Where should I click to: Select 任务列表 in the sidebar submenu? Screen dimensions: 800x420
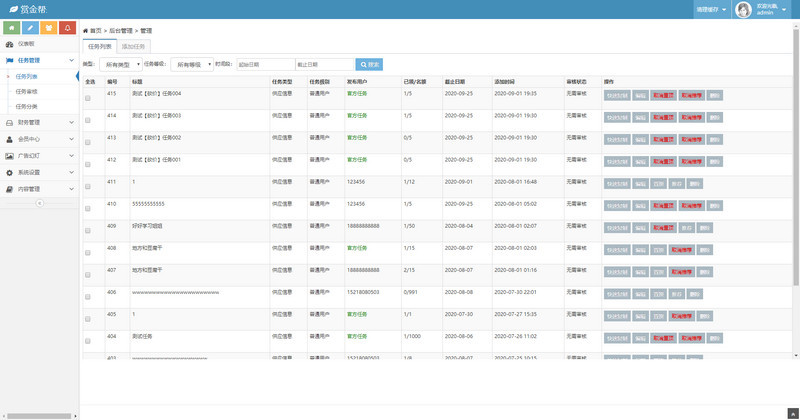tap(27, 77)
